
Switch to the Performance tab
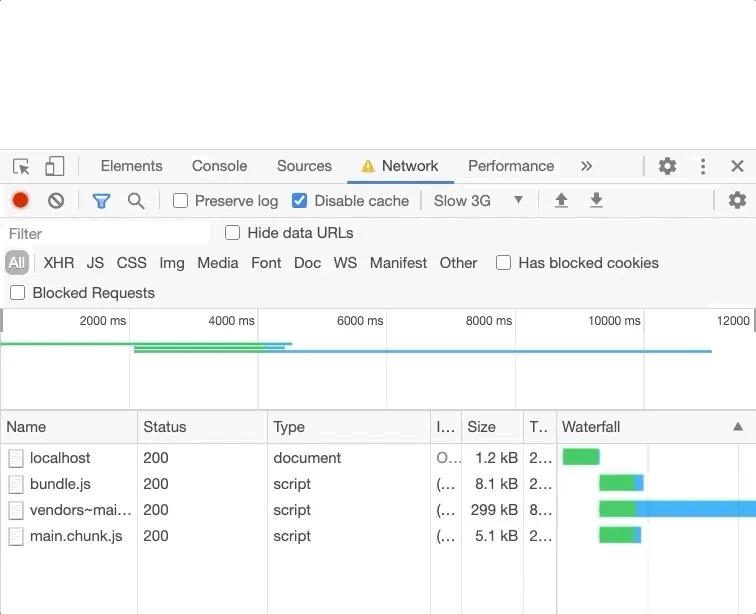[510, 166]
